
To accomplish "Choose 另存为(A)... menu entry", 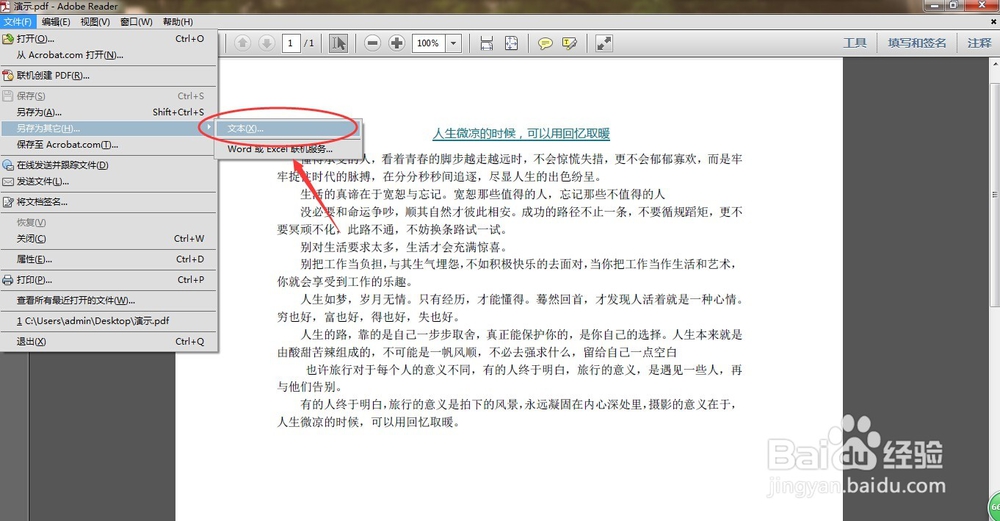I will [108, 112].
